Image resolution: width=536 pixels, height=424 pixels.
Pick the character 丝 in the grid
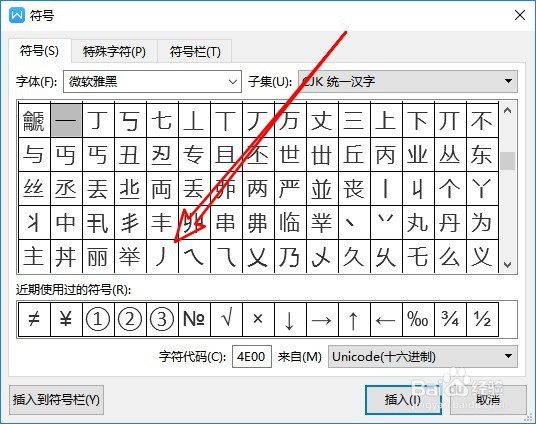34,188
